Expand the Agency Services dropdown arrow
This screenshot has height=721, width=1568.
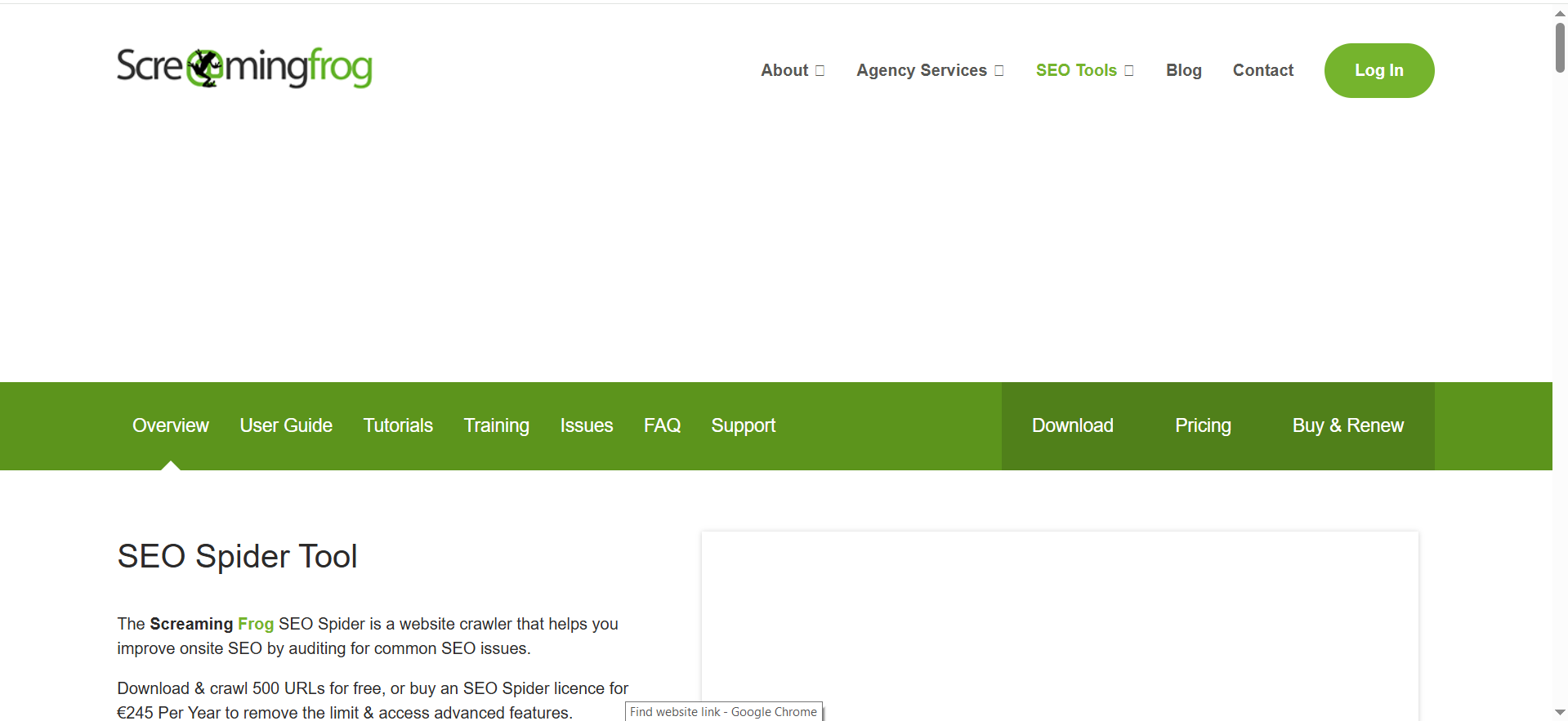click(x=999, y=71)
